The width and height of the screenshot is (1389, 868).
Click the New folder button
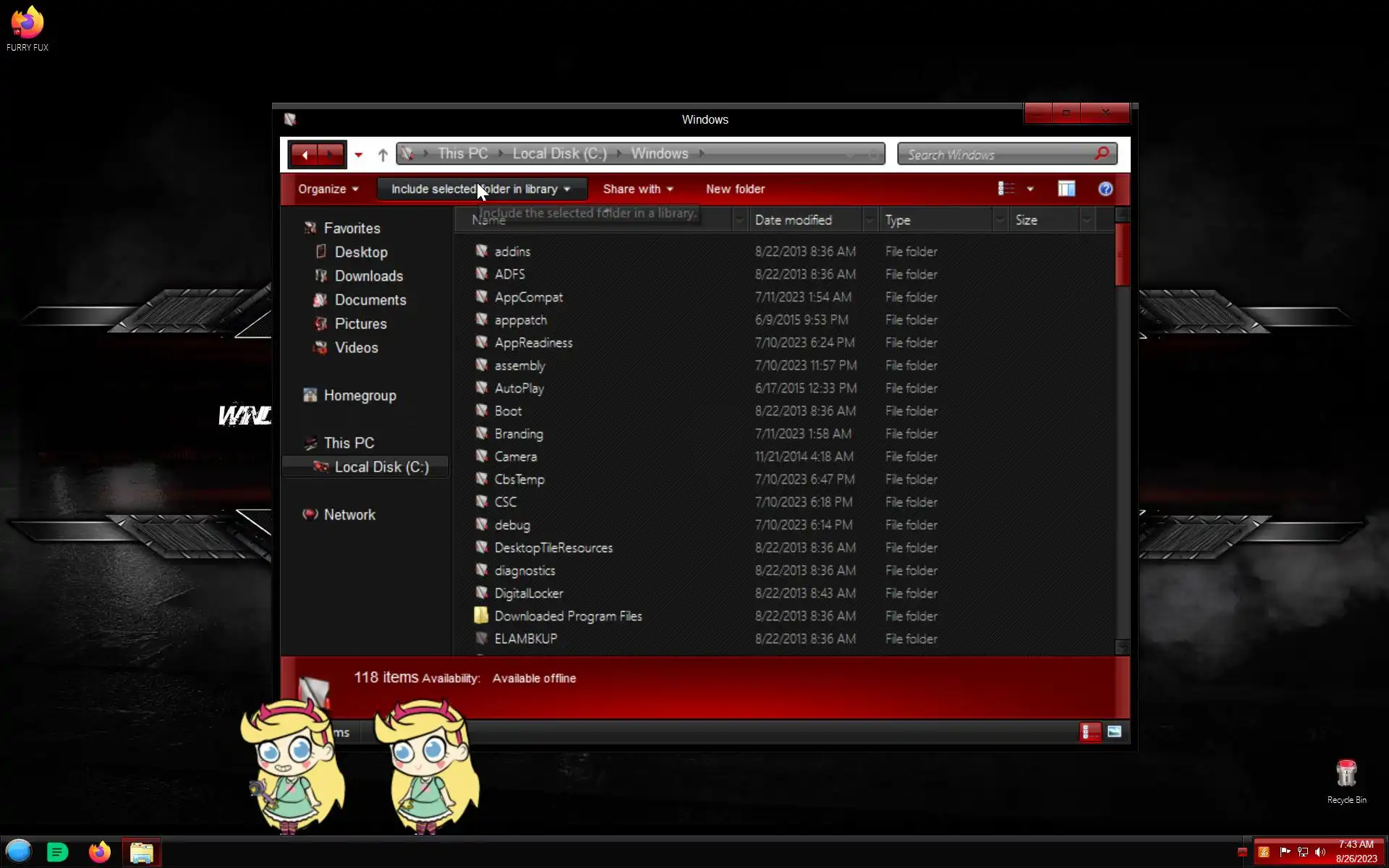coord(735,189)
